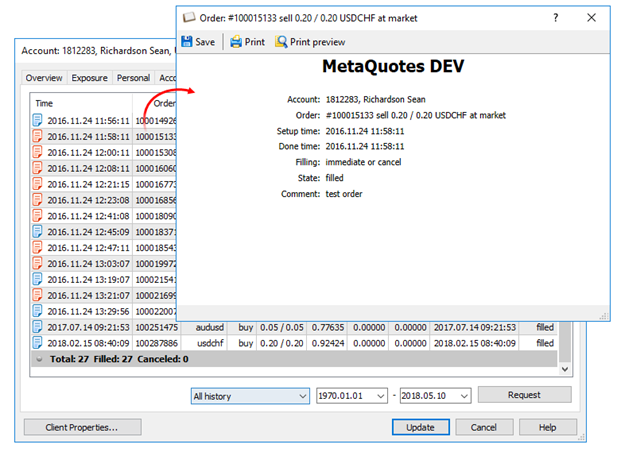Click the order icon for 2016.11.24 12:41:08
This screenshot has height=456, width=617.
tap(37, 216)
